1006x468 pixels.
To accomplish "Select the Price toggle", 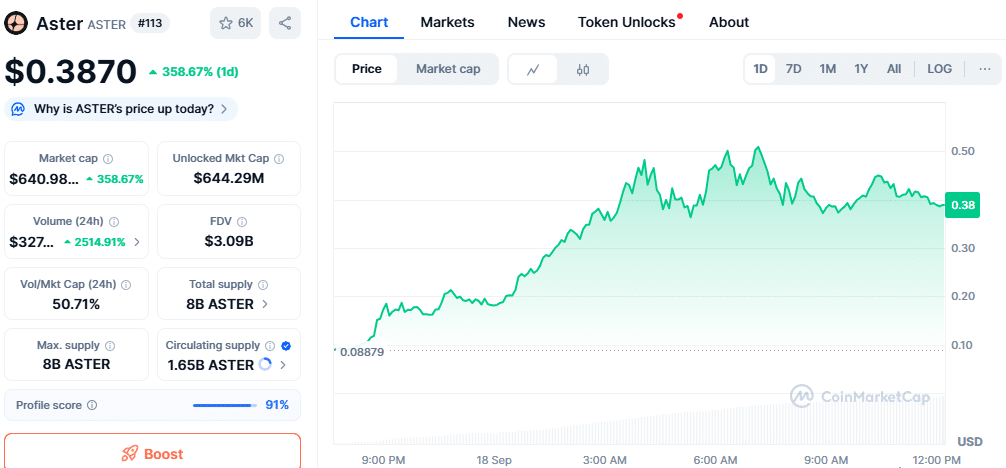I will coord(366,69).
